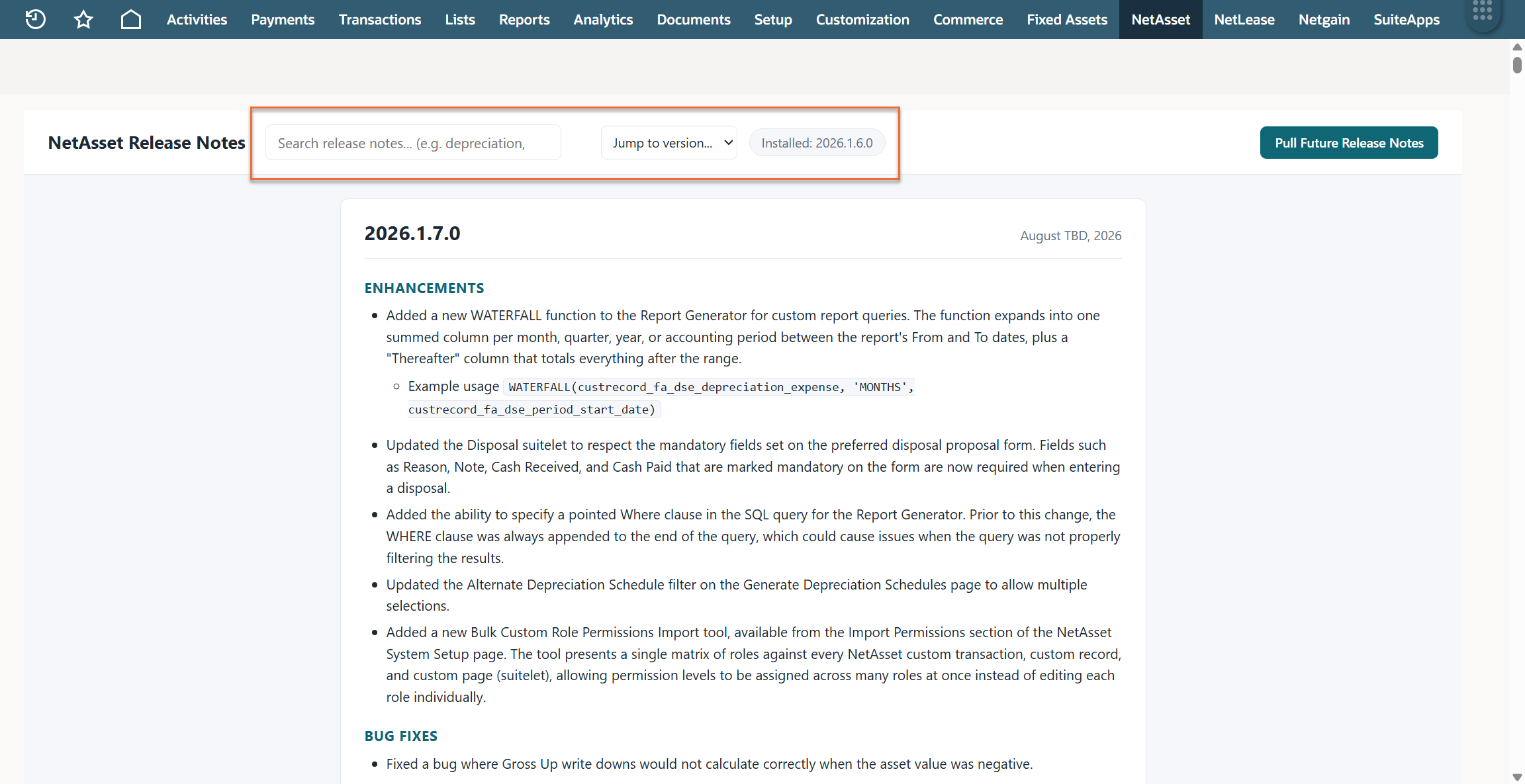Open the Reports menu
1525x784 pixels.
524,19
